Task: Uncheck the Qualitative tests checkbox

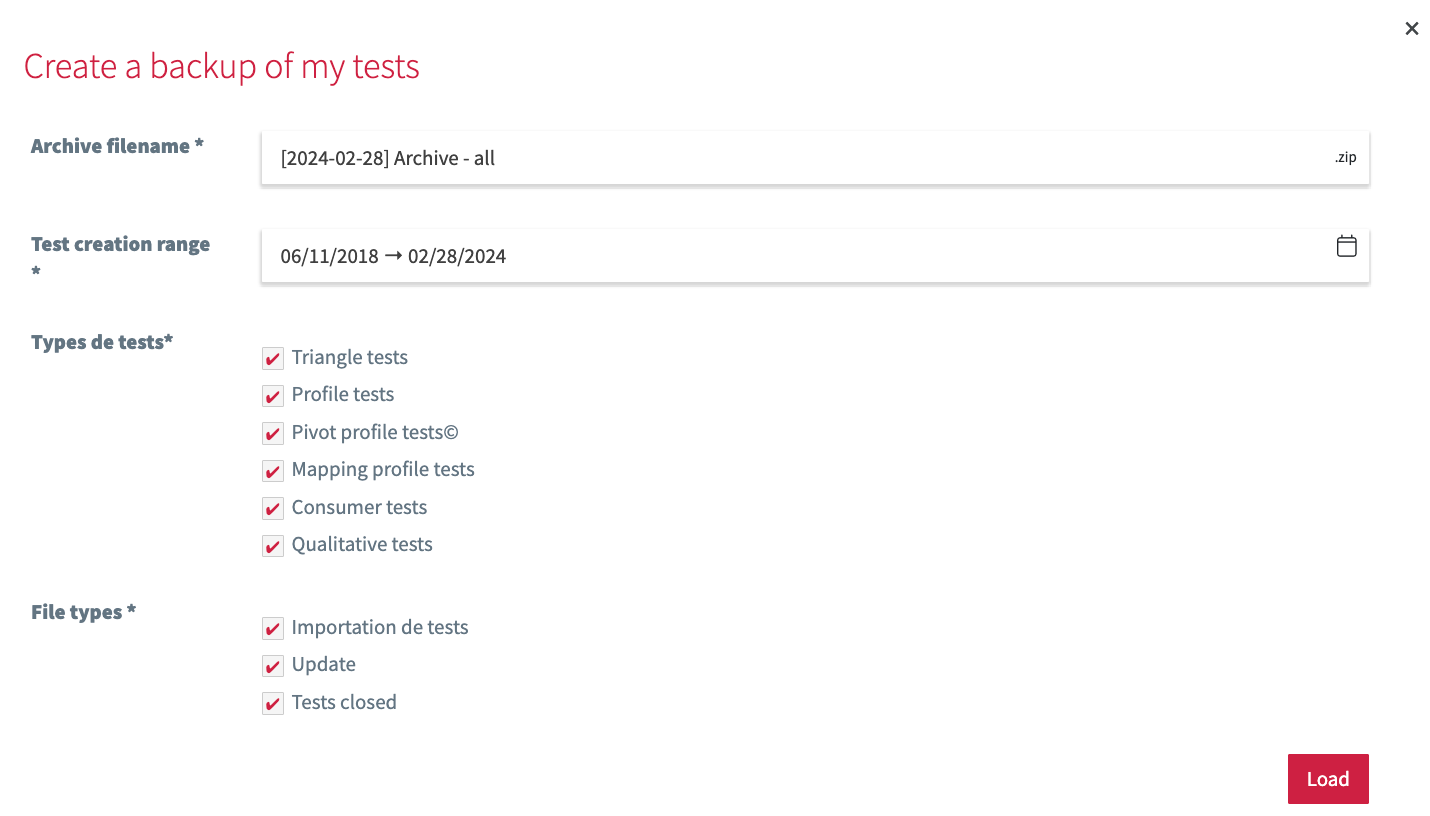Action: coord(272,545)
